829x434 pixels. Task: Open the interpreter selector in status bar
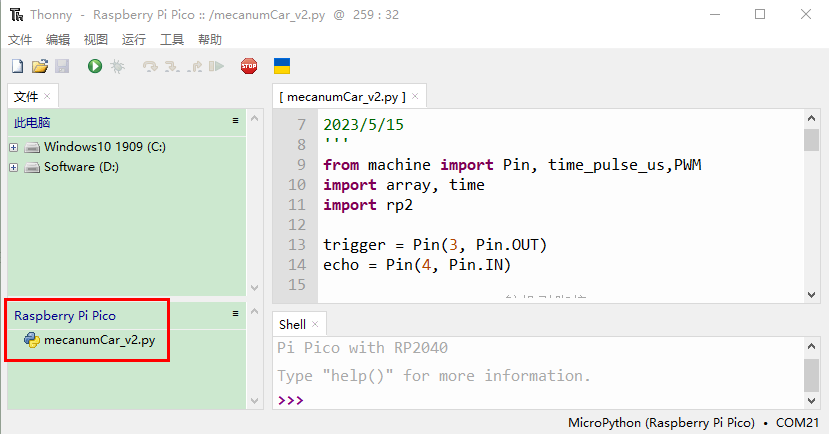694,423
